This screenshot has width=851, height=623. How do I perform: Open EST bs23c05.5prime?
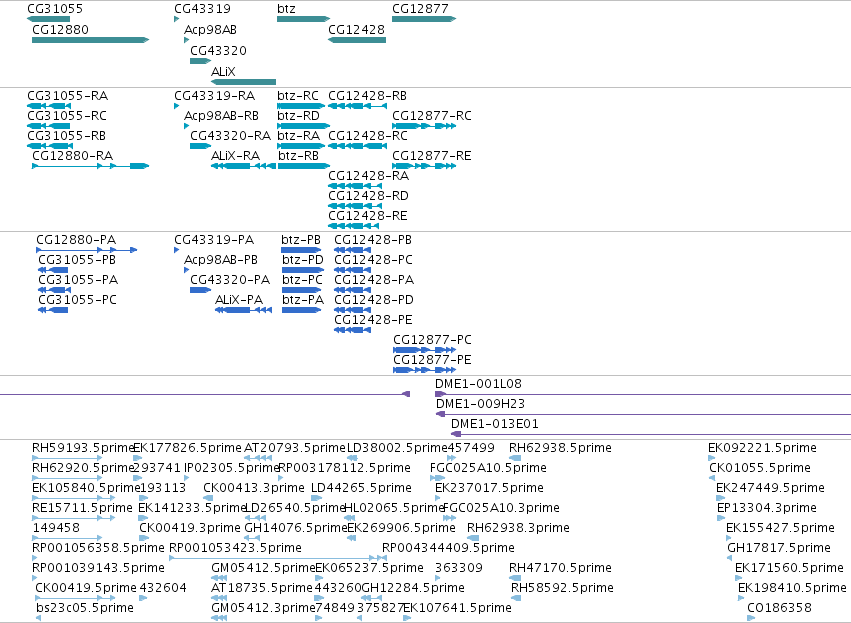(85, 608)
